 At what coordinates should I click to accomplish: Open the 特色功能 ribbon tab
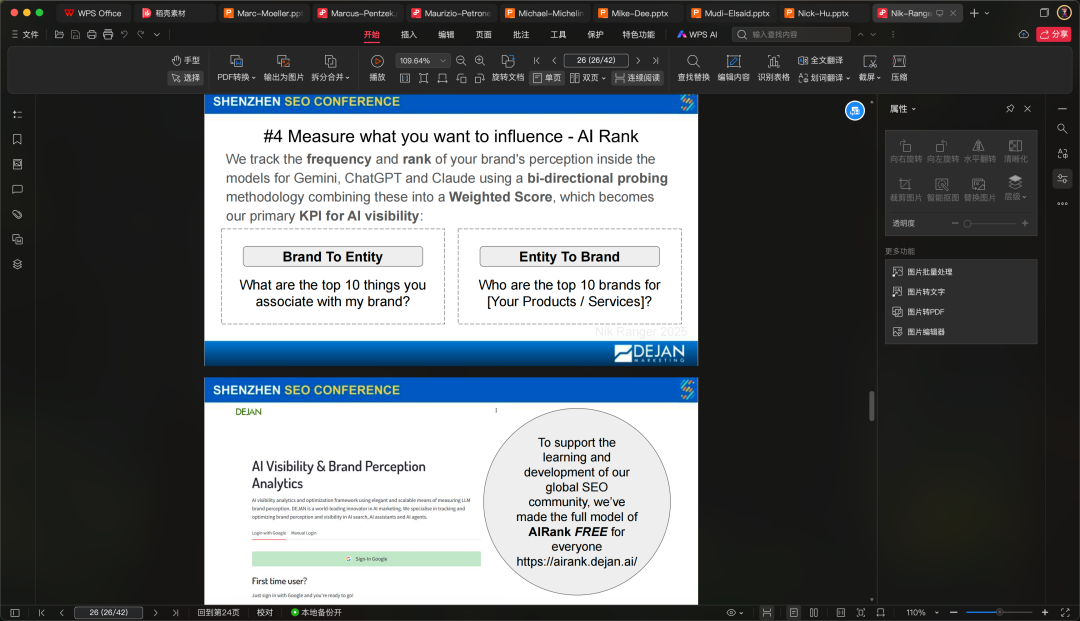pyautogui.click(x=638, y=34)
